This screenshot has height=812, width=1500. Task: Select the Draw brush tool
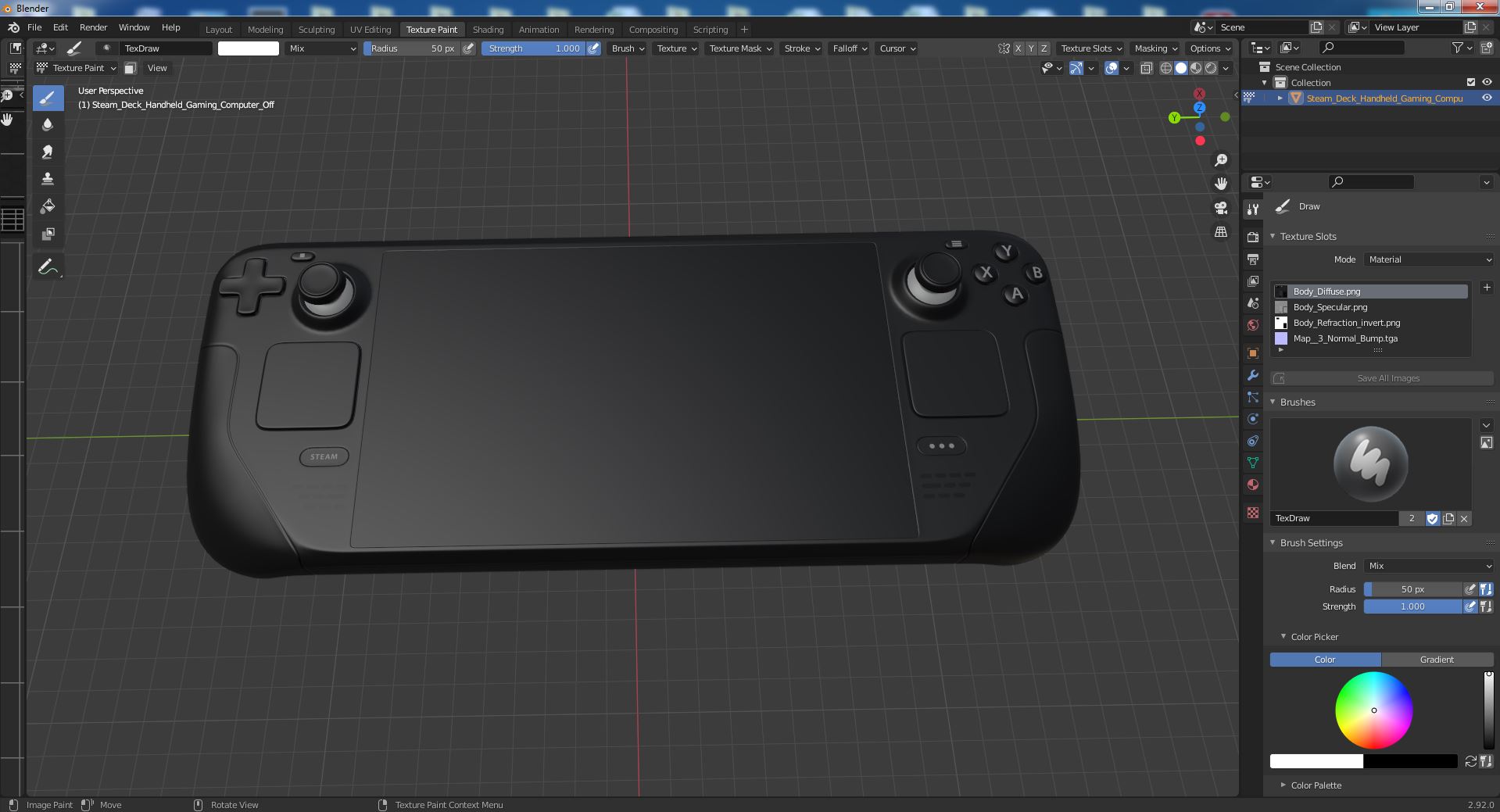pyautogui.click(x=48, y=98)
